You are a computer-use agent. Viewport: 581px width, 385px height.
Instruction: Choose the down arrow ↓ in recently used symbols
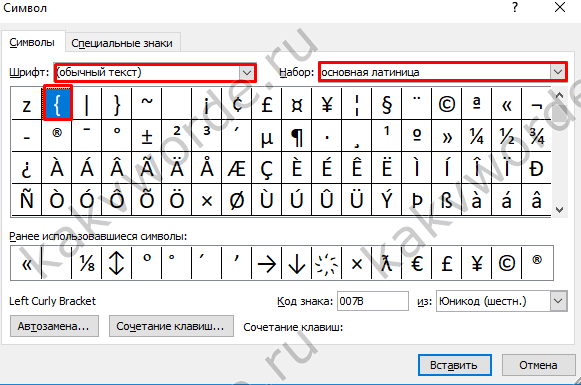297,263
